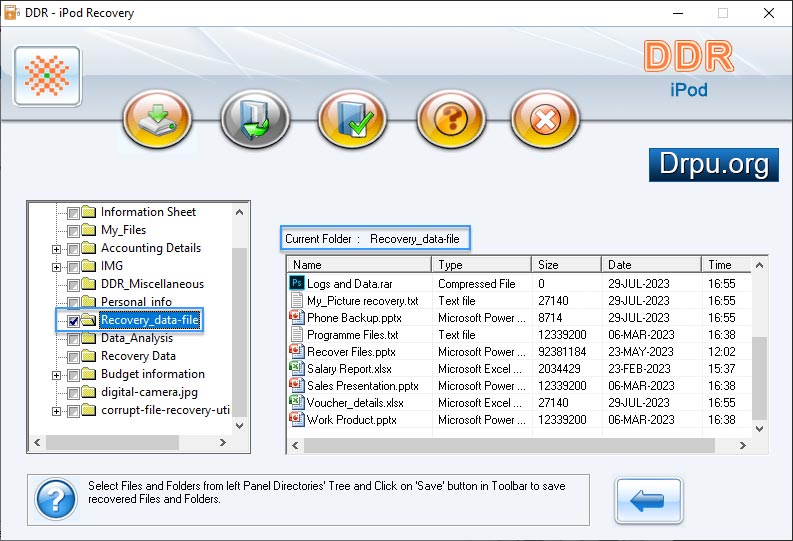Click the Compressed File type cell
Image resolution: width=793 pixels, height=541 pixels.
(x=476, y=284)
